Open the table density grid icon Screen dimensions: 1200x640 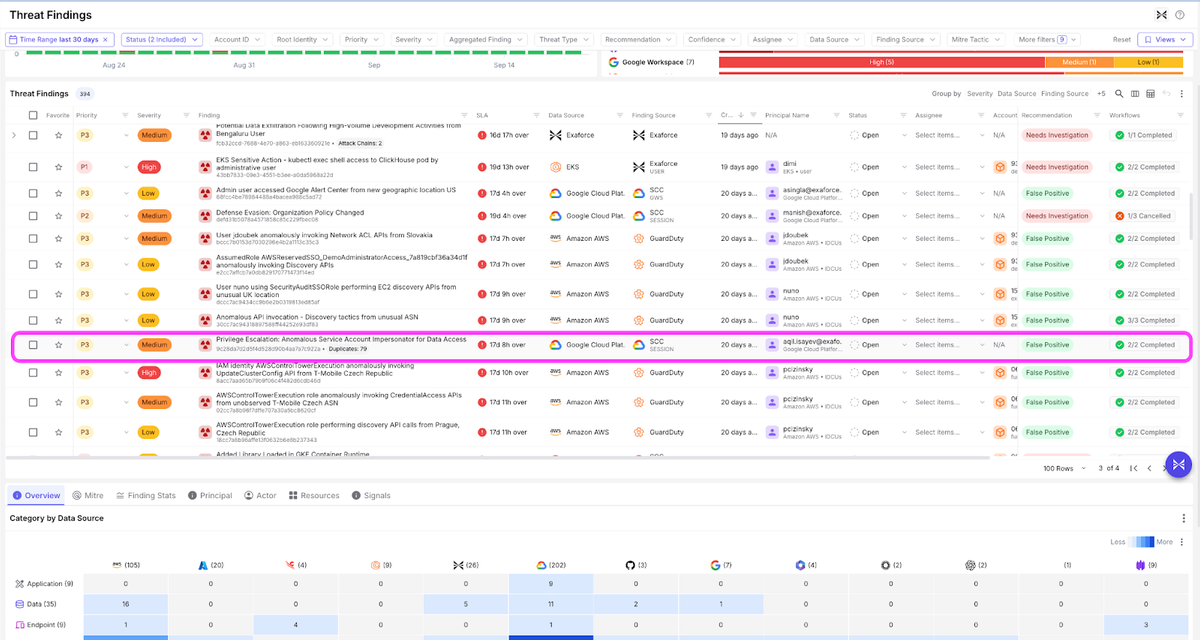[1150, 94]
